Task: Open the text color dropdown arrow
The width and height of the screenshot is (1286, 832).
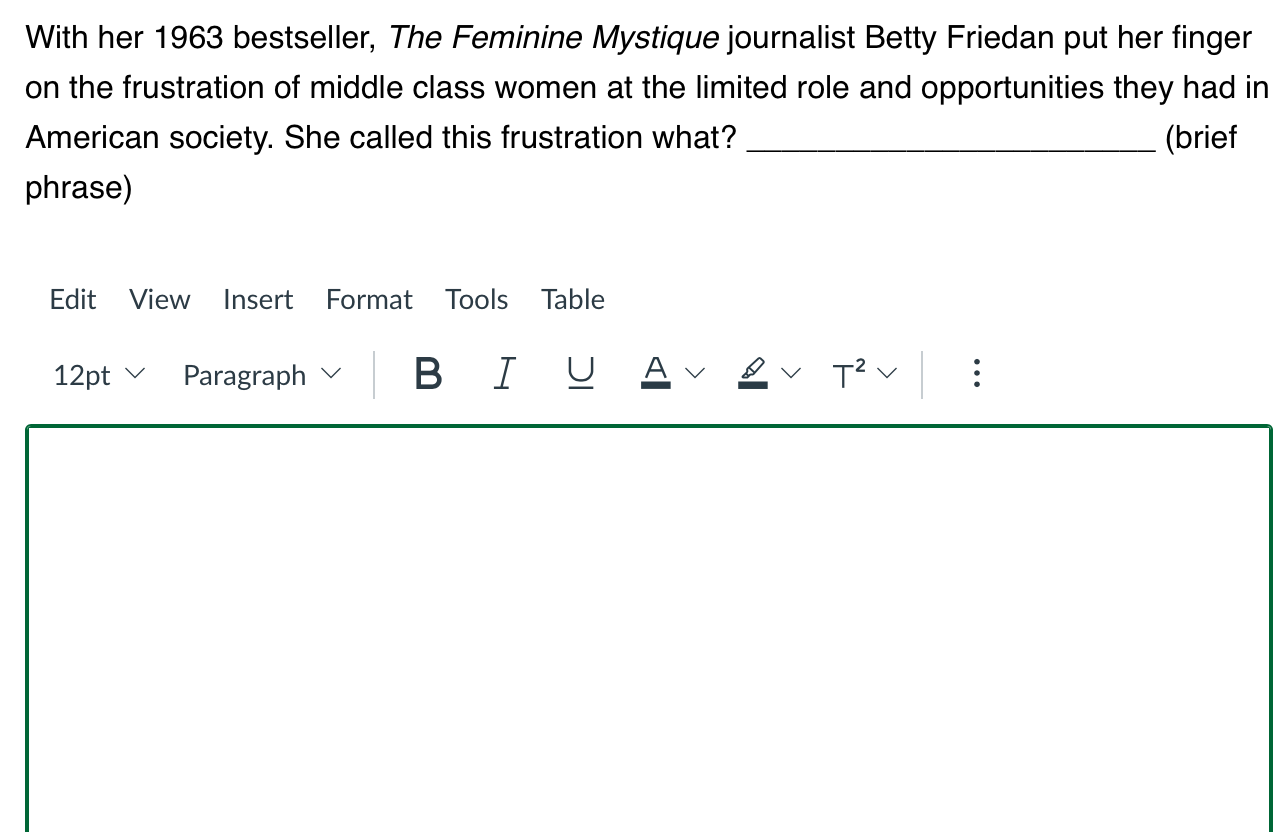Action: (x=695, y=373)
